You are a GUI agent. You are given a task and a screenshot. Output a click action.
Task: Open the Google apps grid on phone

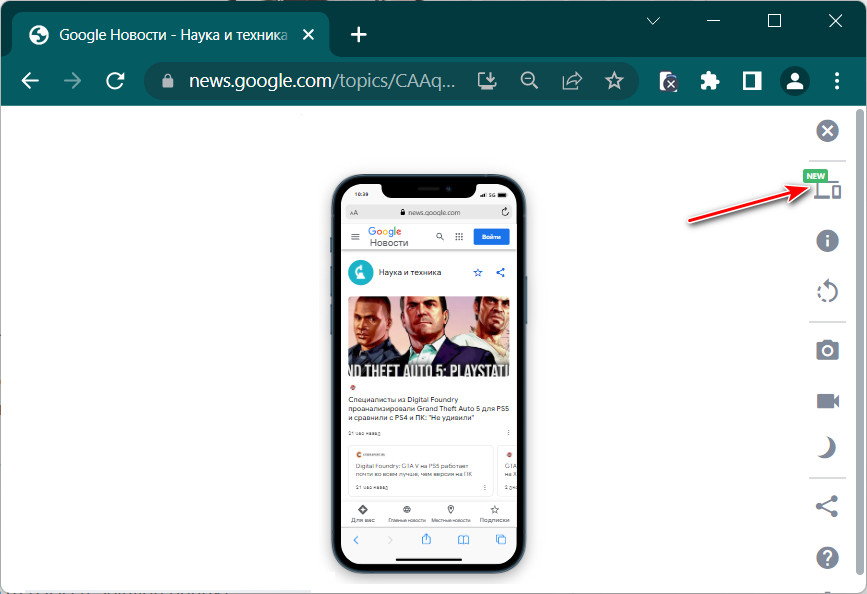(x=459, y=237)
